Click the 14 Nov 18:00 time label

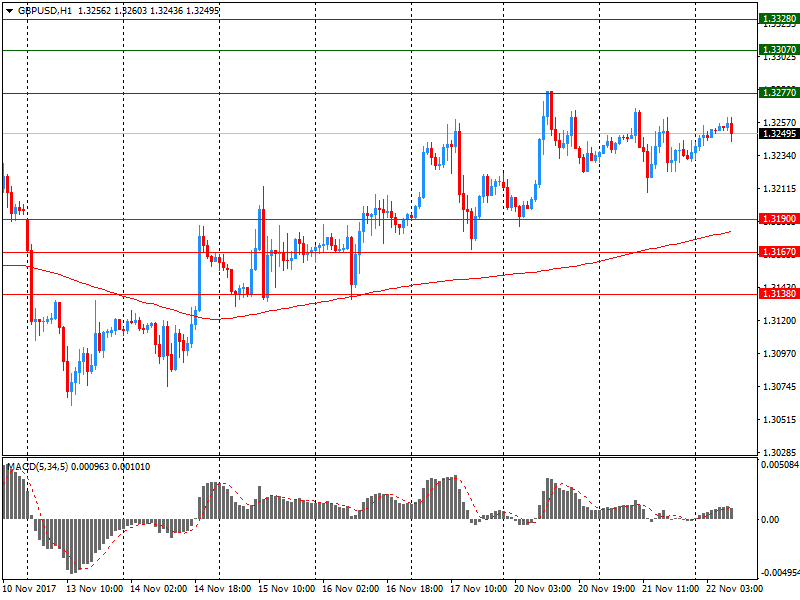coord(222,589)
